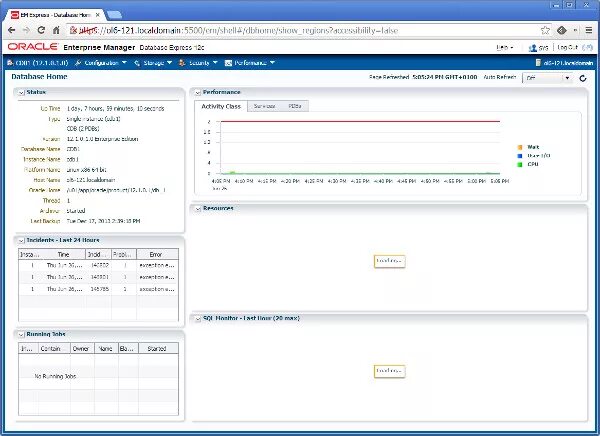Click the Name column header in Running Jobs
The height and width of the screenshot is (436, 600).
pos(106,349)
